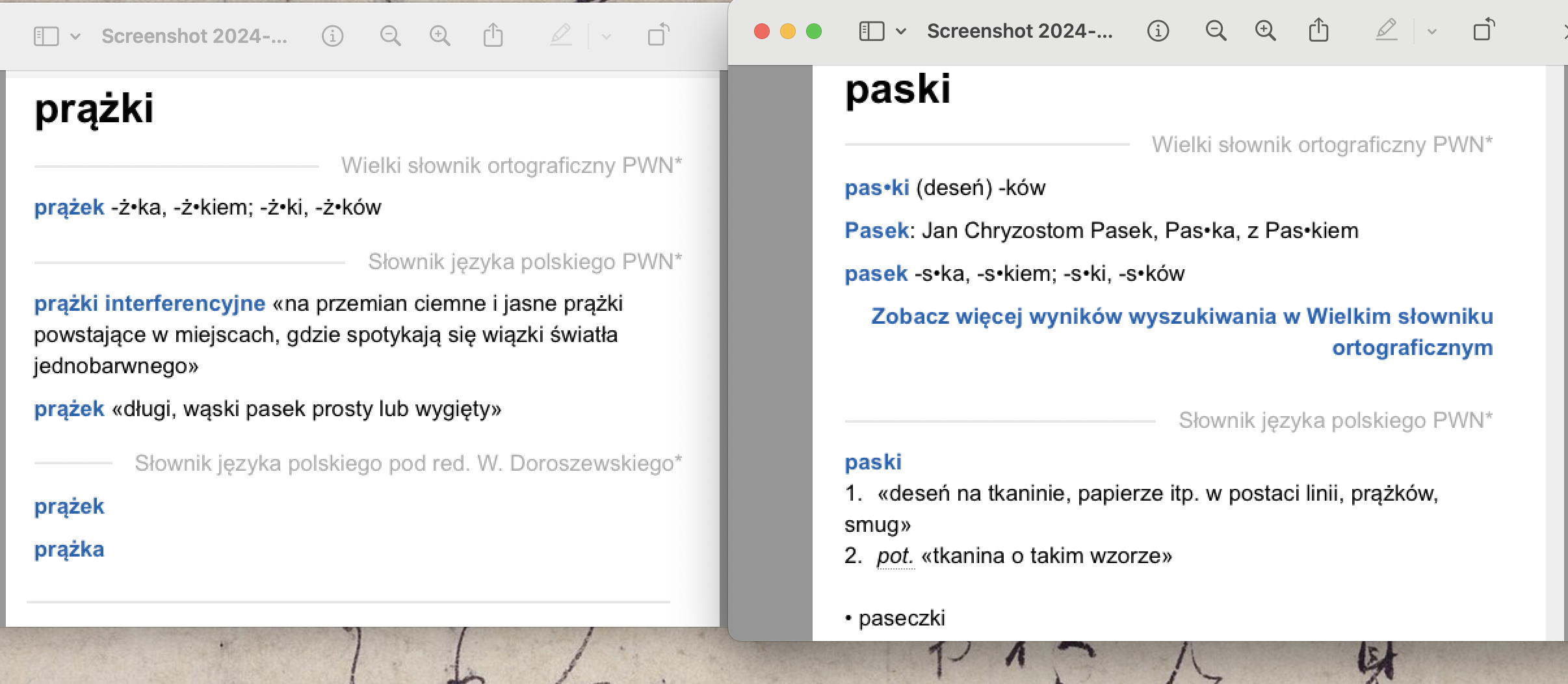
Task: Toggle the markup pen in right window
Action: [1386, 30]
